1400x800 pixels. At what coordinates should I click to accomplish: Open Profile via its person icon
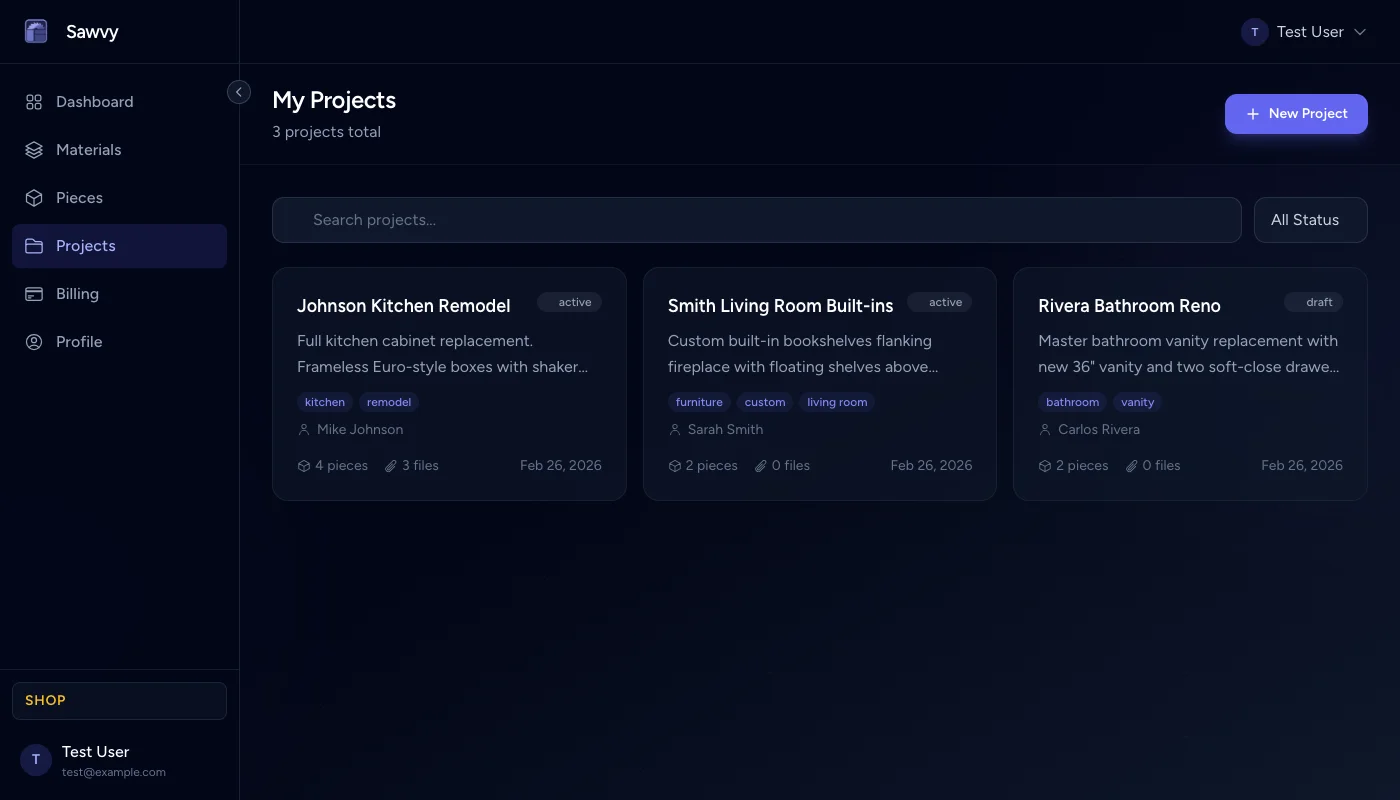tap(33, 341)
